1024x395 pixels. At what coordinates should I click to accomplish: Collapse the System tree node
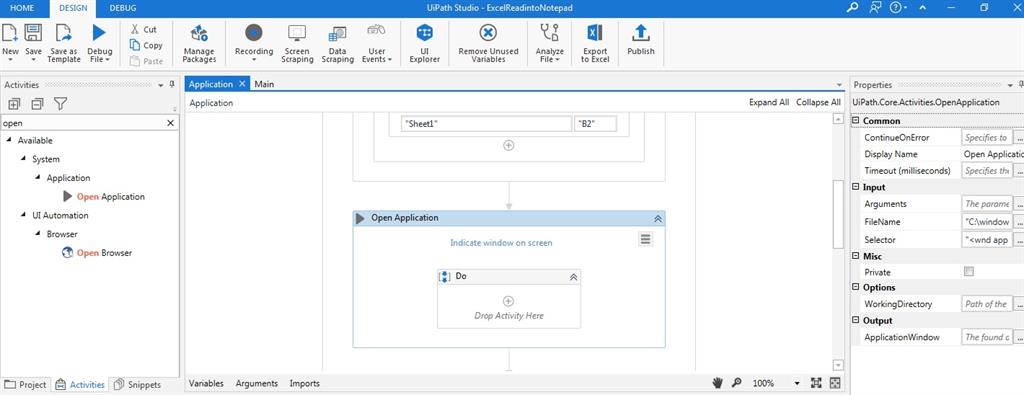tap(24, 159)
